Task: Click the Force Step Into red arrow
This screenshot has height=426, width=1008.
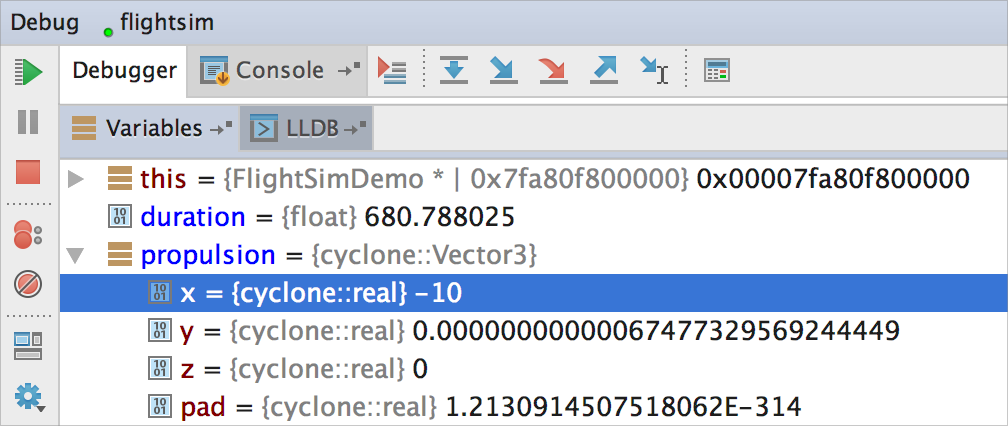Action: tap(554, 70)
